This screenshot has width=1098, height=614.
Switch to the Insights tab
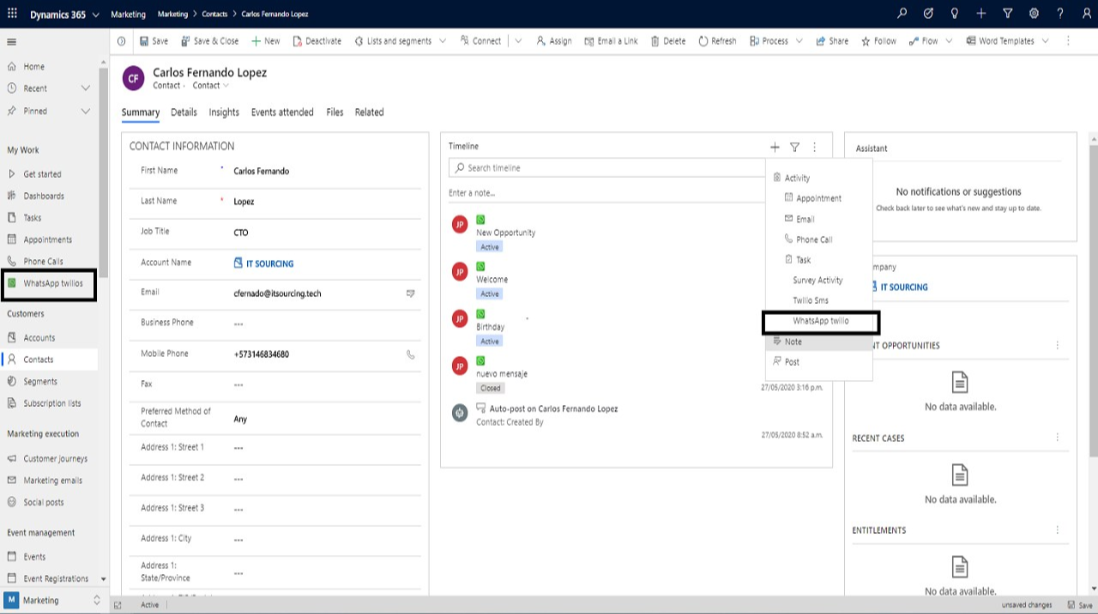[223, 112]
